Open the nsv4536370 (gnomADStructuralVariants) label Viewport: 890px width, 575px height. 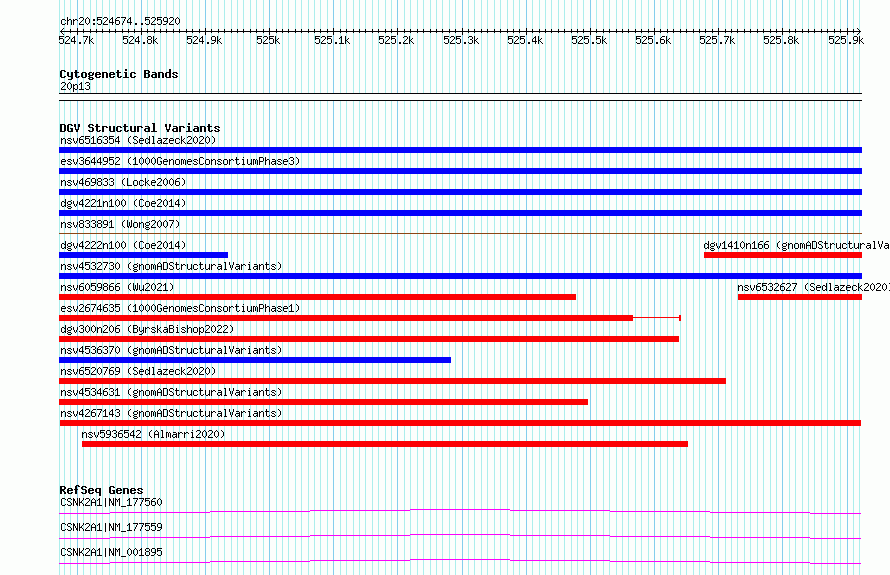coord(171,350)
